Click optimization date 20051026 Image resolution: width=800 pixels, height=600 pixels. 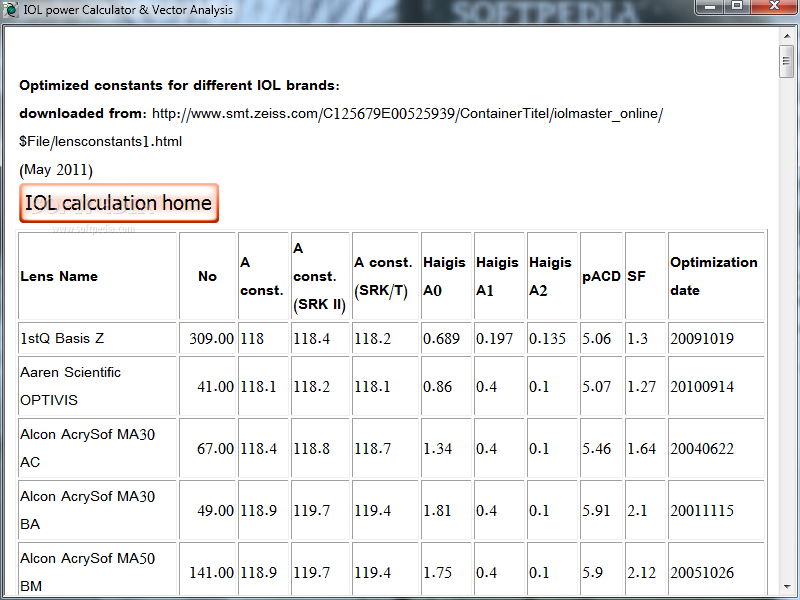coord(702,572)
